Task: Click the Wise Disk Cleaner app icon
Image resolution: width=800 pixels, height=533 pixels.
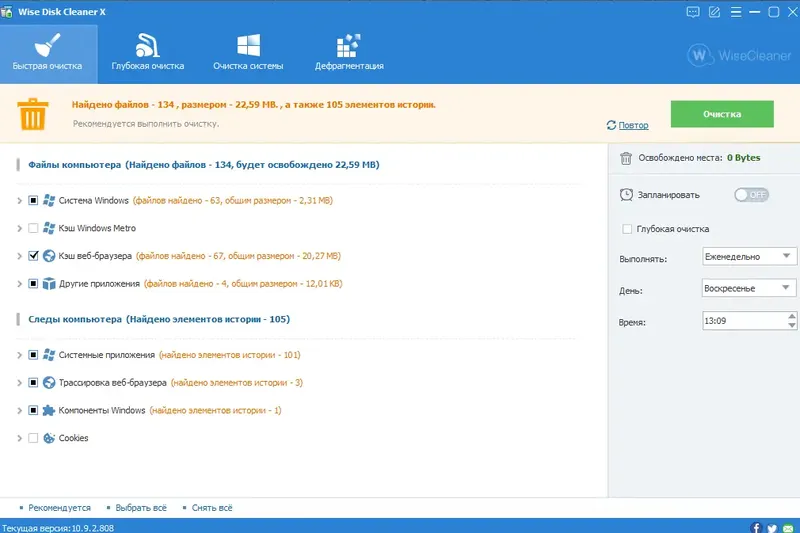Action: pos(7,11)
